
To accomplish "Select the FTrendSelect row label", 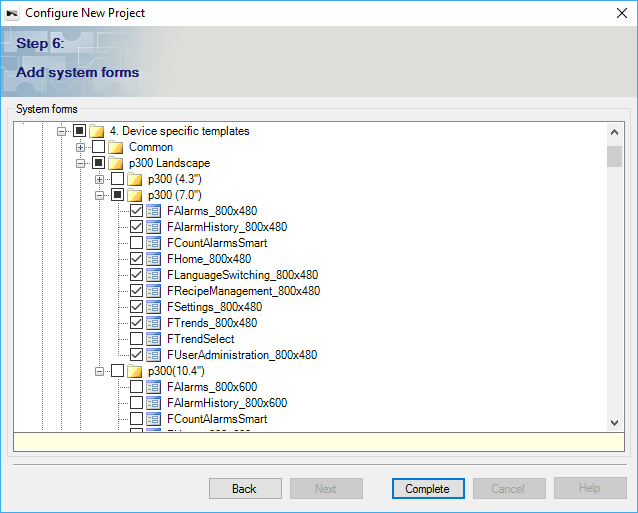I will point(201,339).
